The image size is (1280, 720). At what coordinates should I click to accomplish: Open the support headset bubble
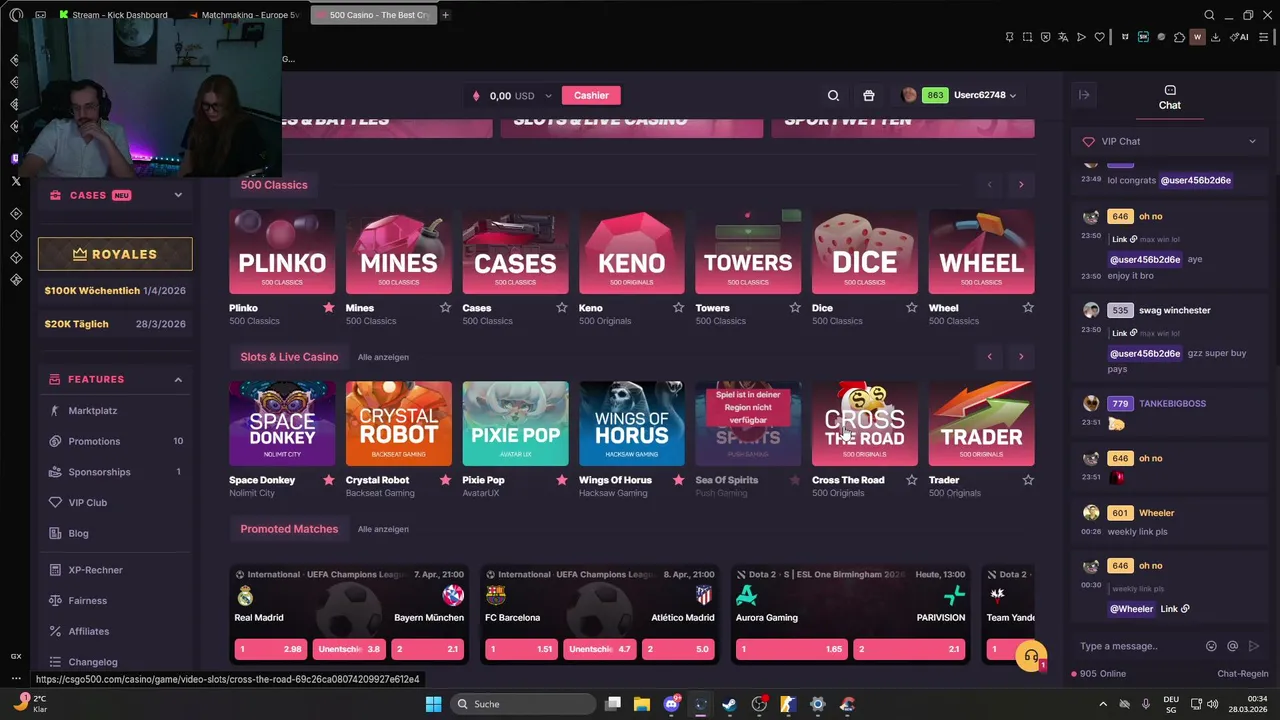click(1030, 656)
